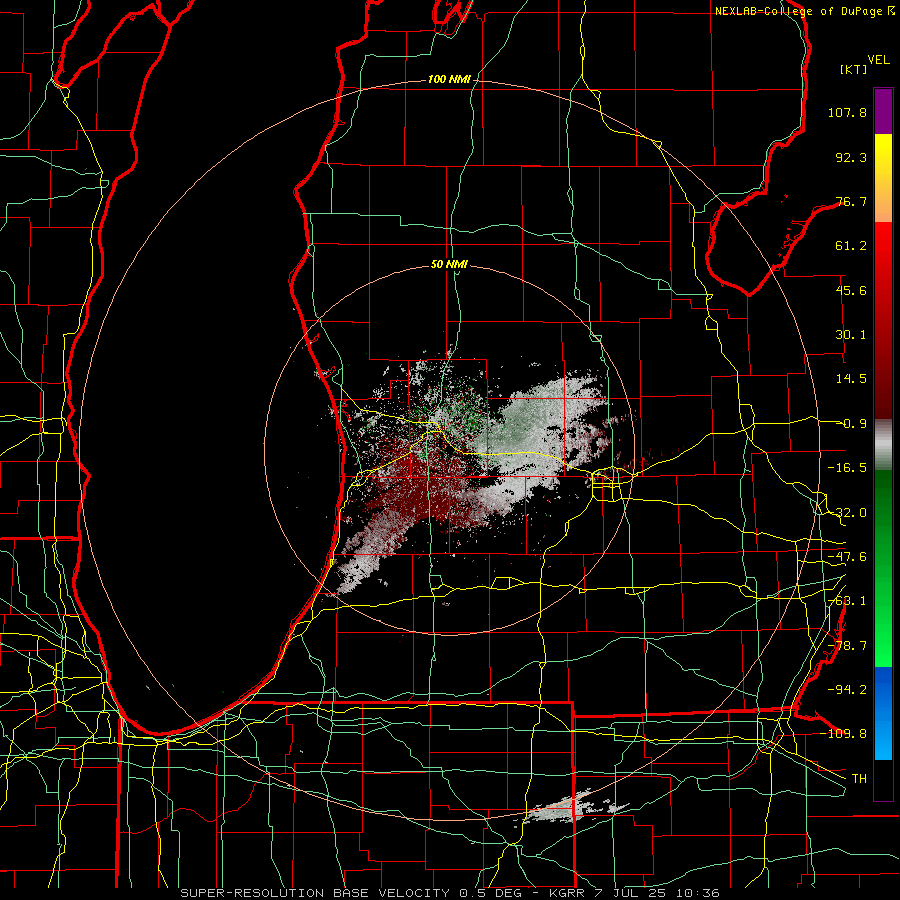
Task: Click the 50 NMI range ring label
Action: (x=449, y=265)
